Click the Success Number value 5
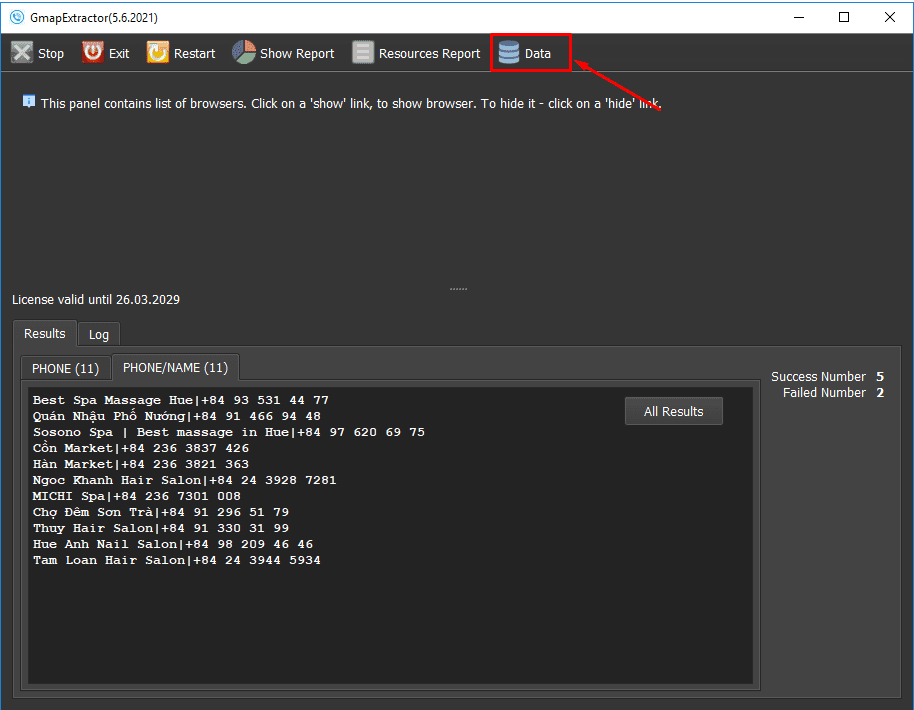914x710 pixels. click(880, 377)
